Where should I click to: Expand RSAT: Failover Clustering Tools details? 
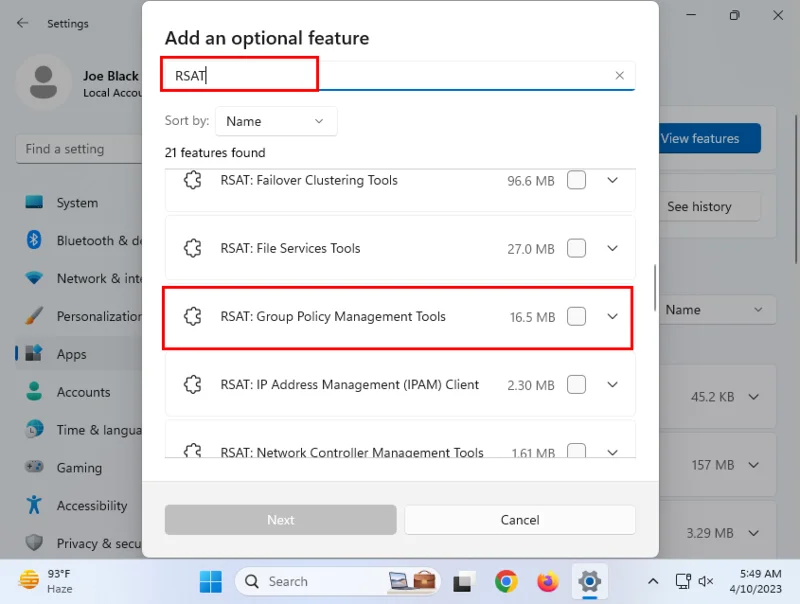click(612, 180)
